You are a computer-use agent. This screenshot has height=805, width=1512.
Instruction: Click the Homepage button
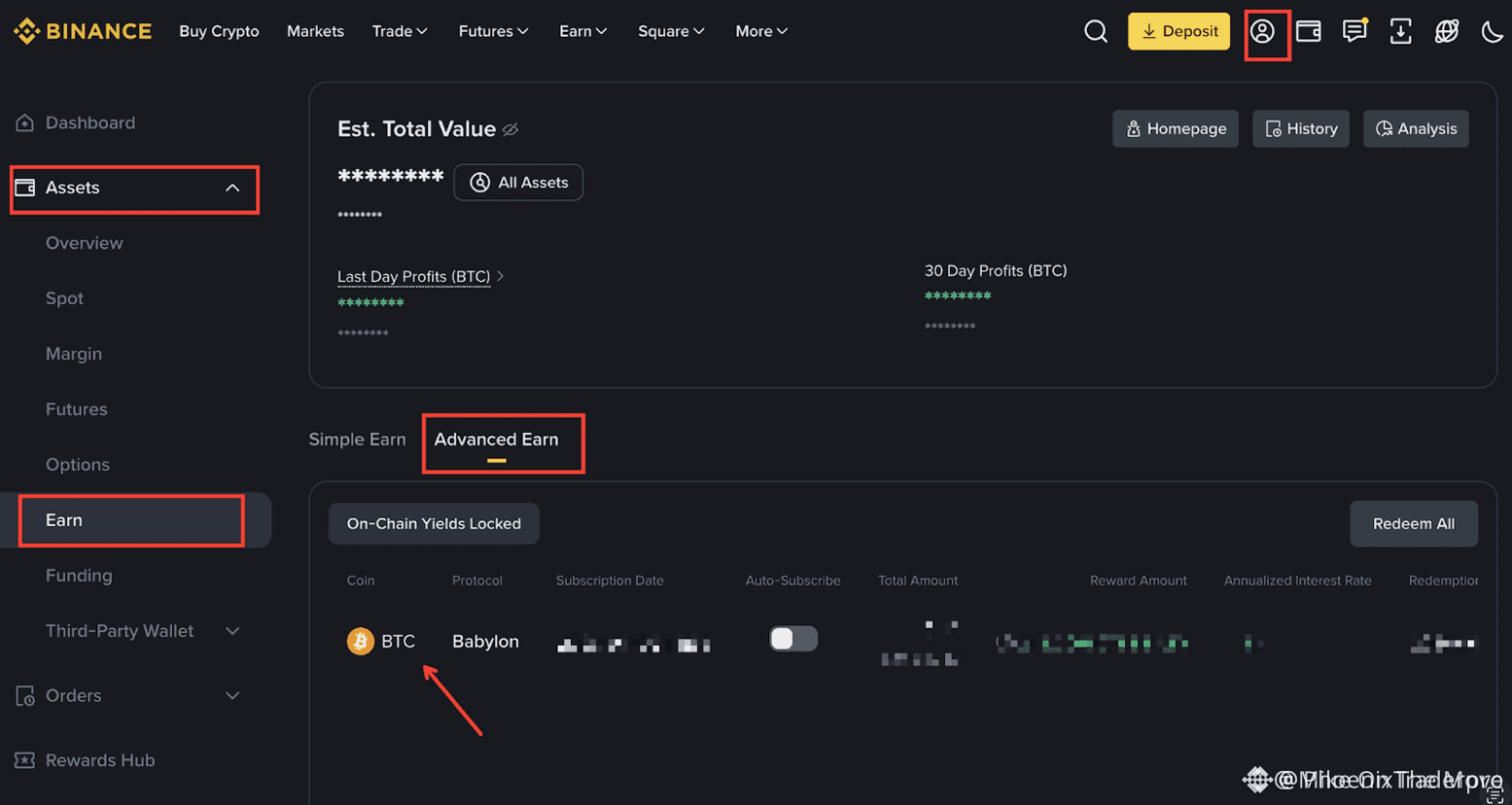tap(1176, 128)
